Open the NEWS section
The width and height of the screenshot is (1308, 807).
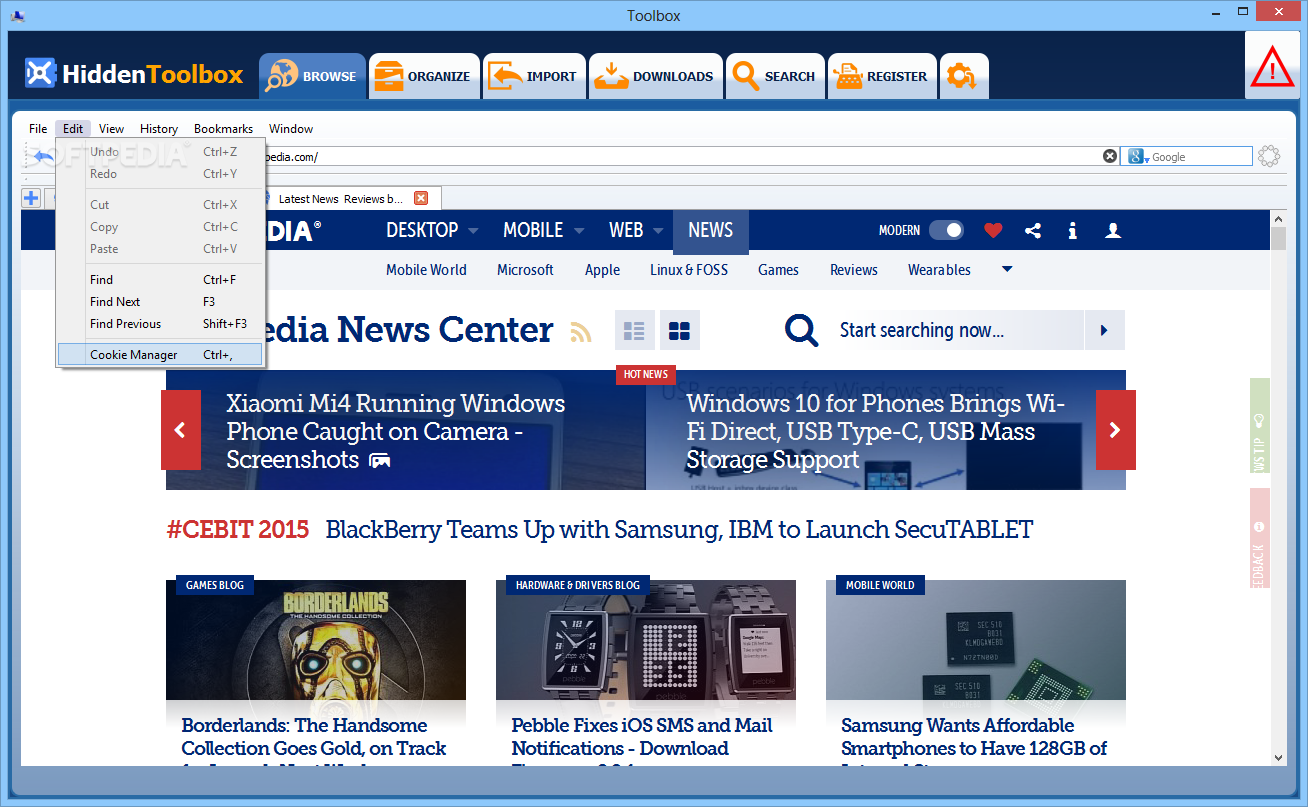click(x=710, y=230)
